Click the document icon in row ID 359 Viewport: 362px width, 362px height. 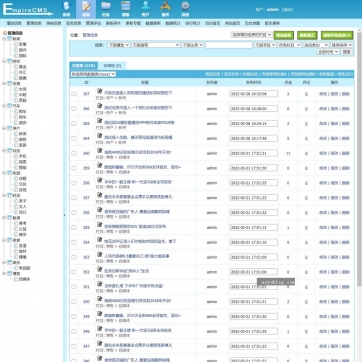(99, 165)
